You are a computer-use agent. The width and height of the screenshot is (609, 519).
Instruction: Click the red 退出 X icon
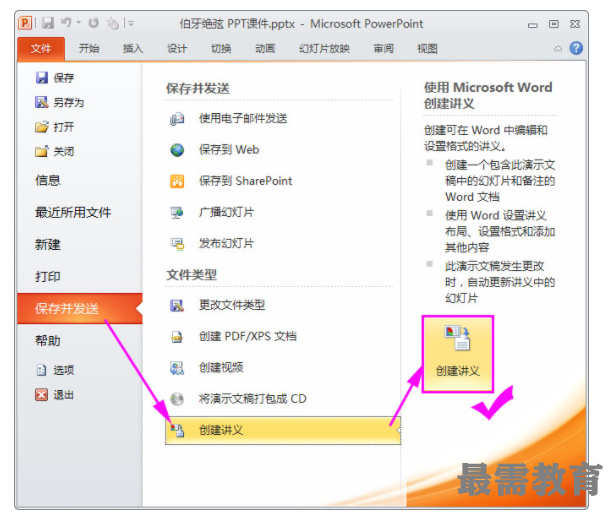[42, 395]
